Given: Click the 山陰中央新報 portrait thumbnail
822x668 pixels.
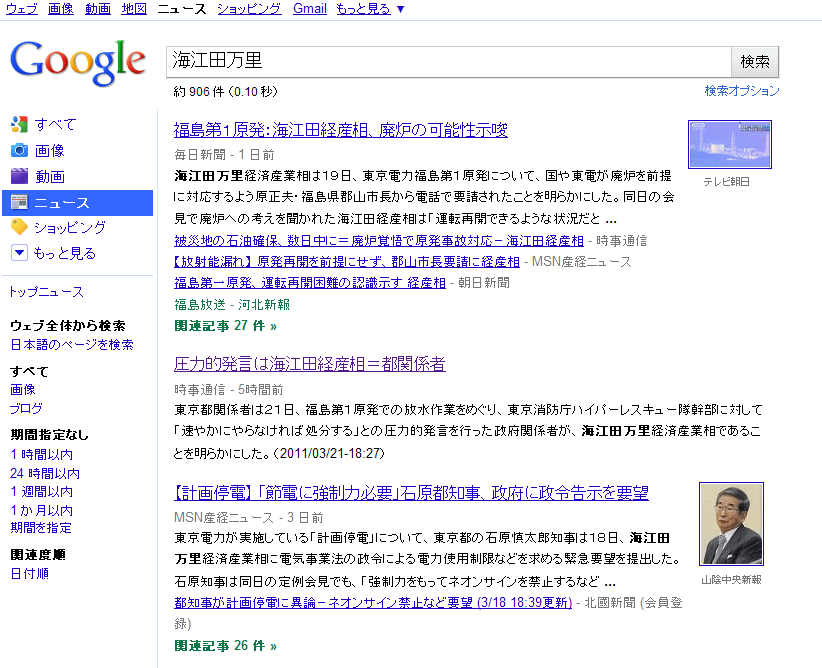Looking at the screenshot, I should 731,524.
